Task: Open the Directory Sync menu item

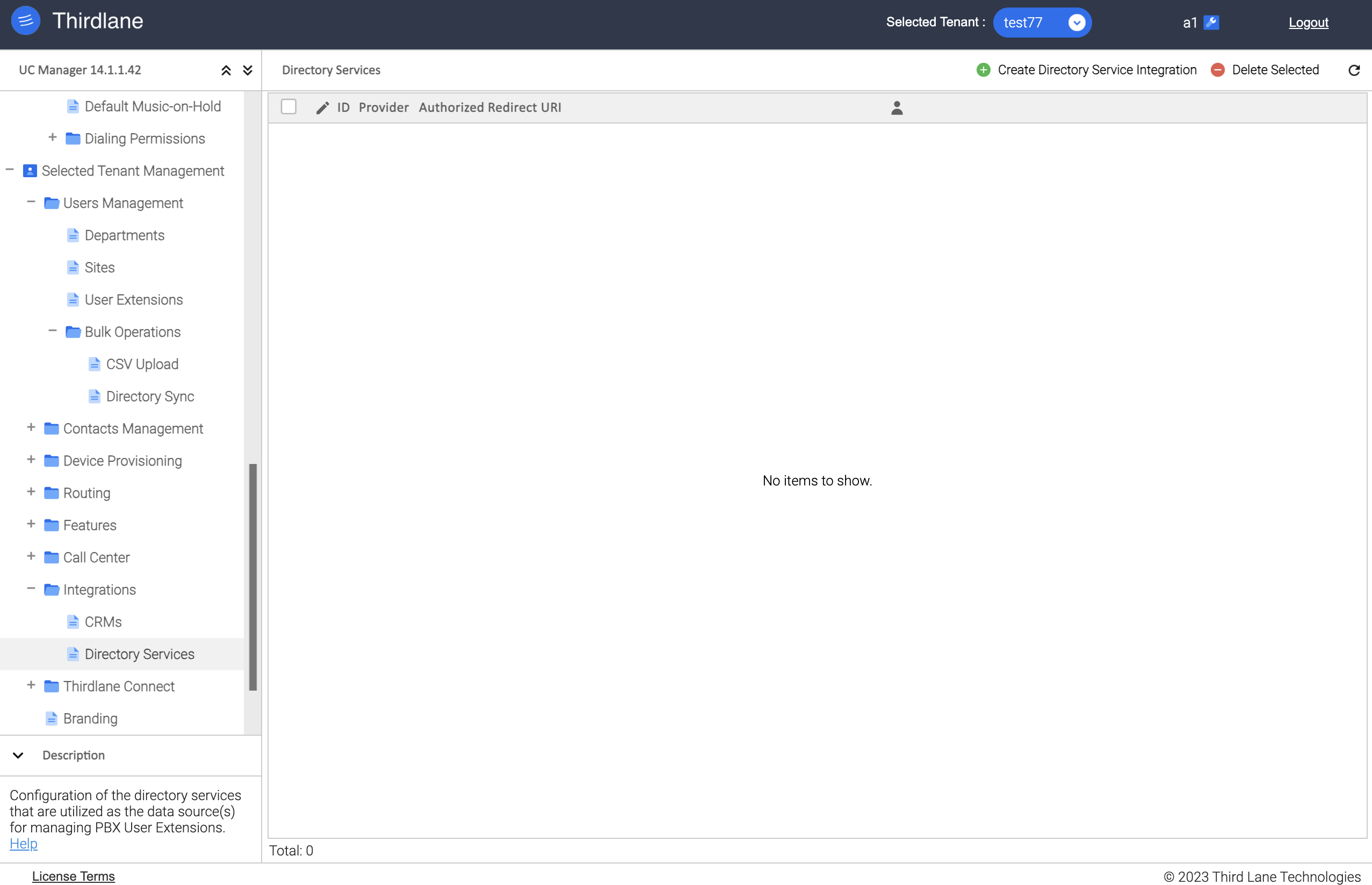Action: tap(150, 395)
